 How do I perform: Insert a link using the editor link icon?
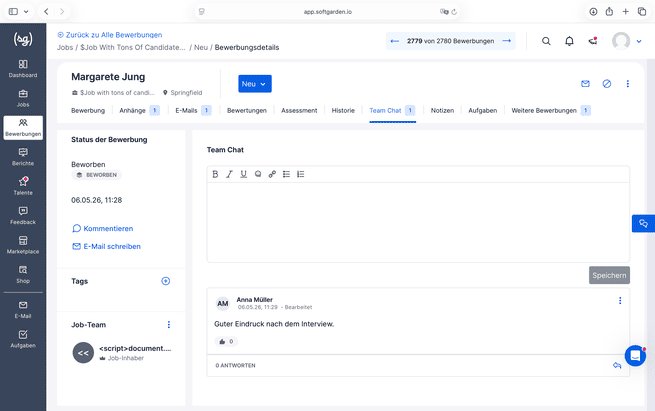272,174
